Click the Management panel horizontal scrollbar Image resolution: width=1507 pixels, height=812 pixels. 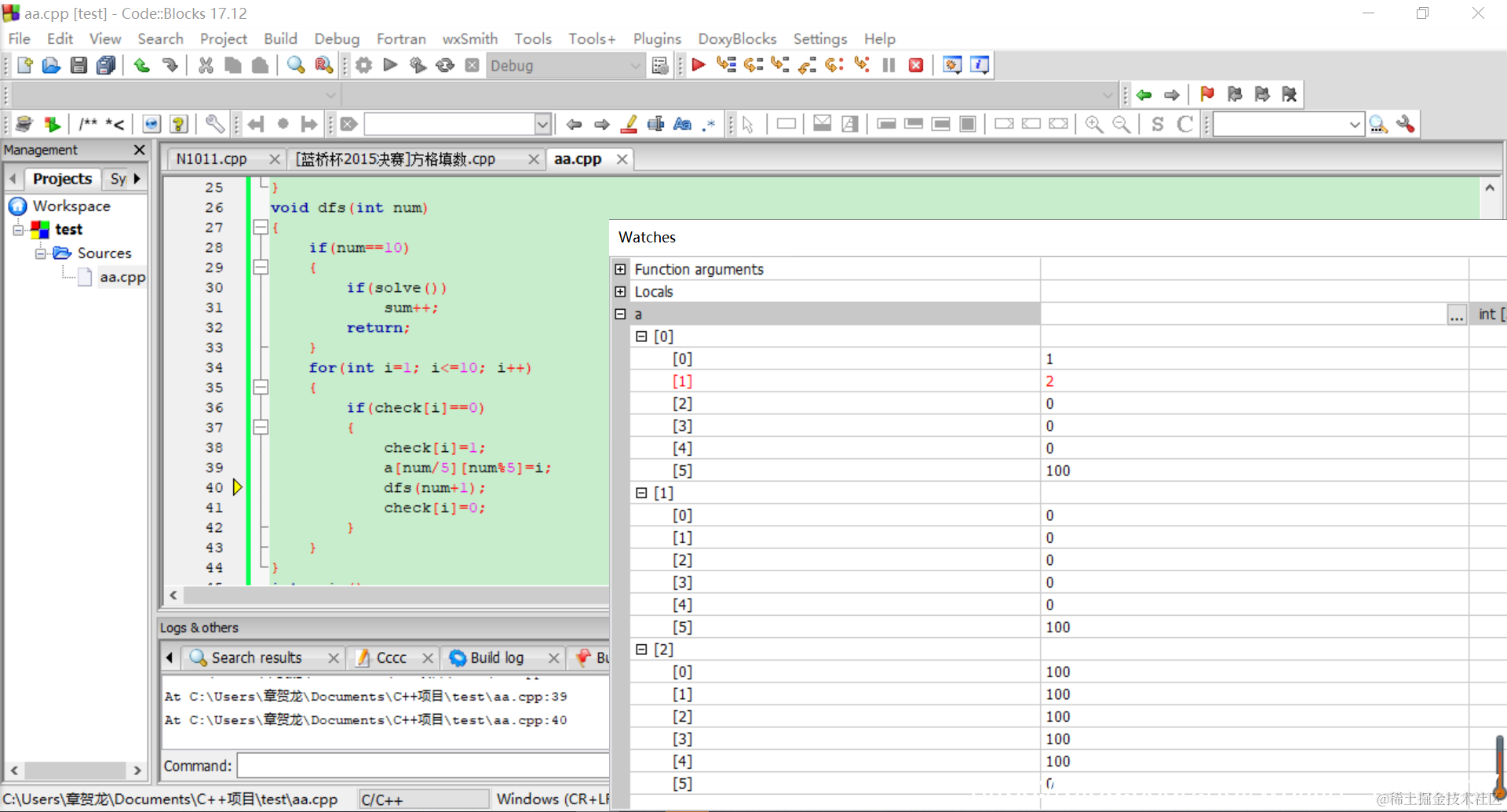tap(75, 770)
